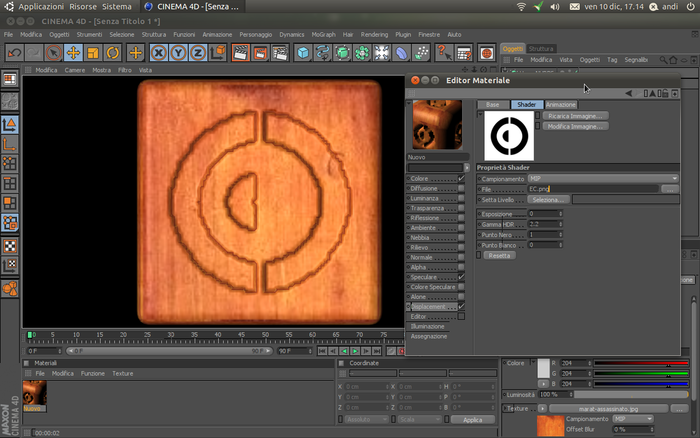
Task: Switch to the Base tab
Action: (493, 104)
